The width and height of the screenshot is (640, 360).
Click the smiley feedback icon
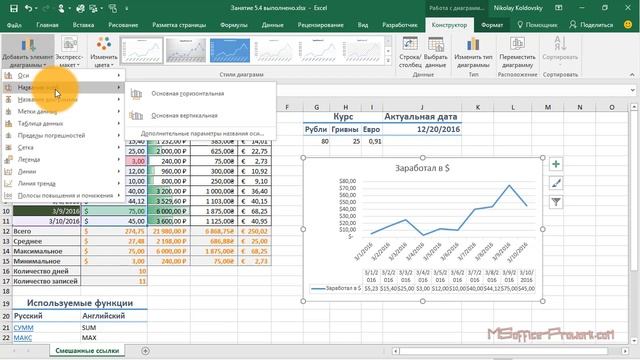pyautogui.click(x=628, y=24)
